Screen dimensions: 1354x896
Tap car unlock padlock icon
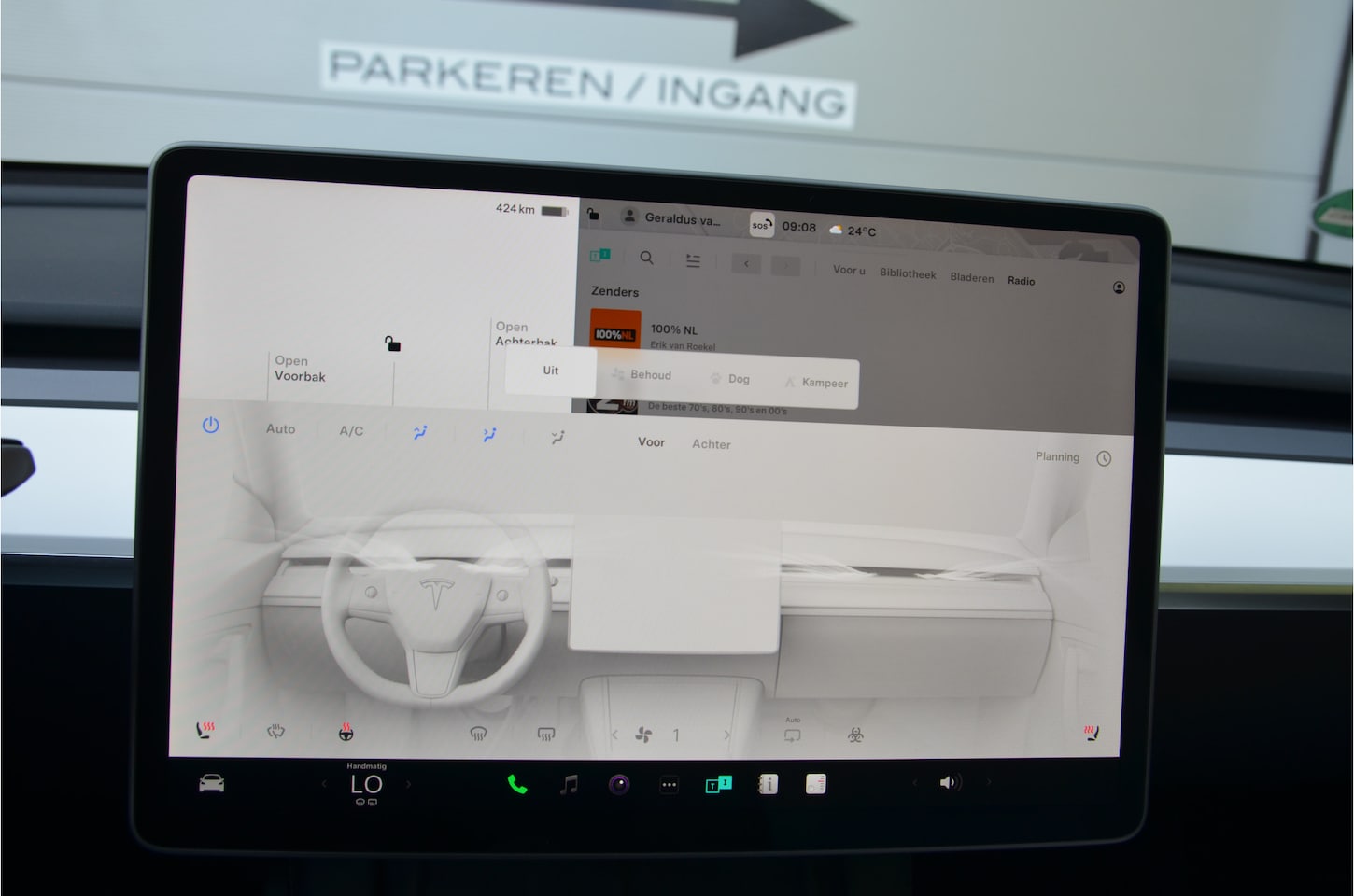[393, 344]
